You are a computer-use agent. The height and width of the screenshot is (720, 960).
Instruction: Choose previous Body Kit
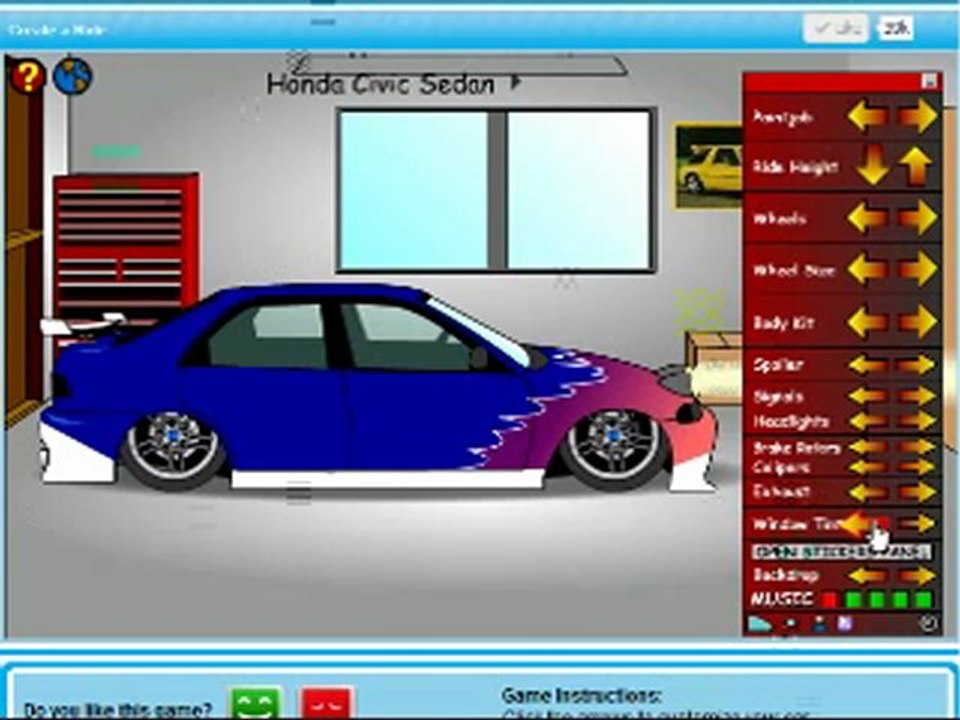(x=868, y=321)
